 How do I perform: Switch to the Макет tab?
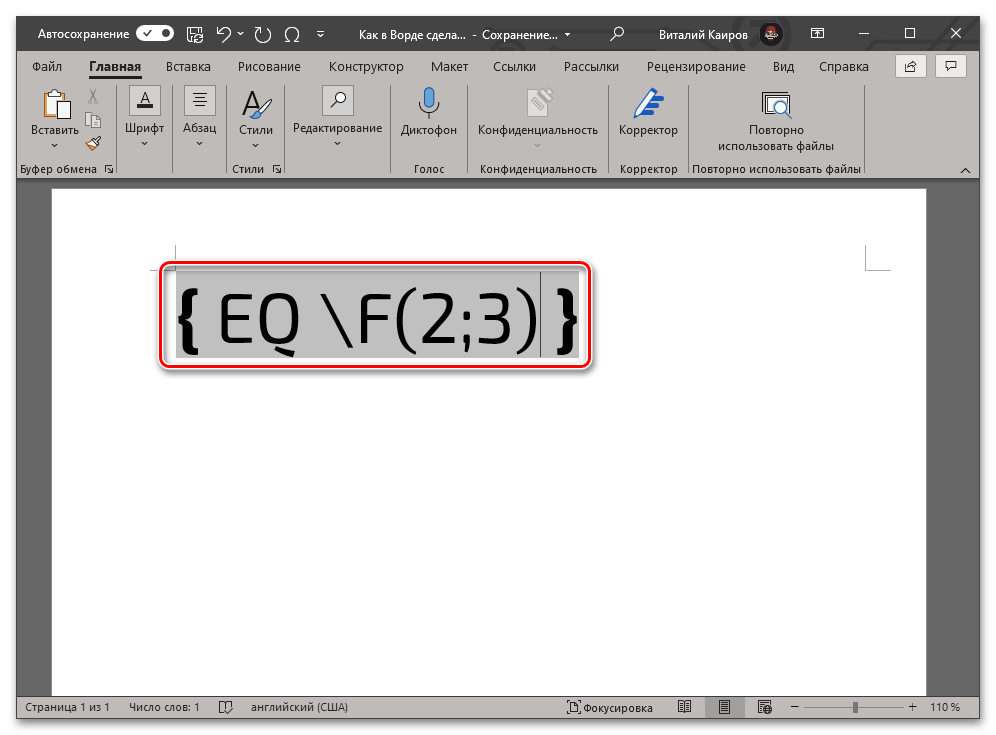tap(449, 66)
